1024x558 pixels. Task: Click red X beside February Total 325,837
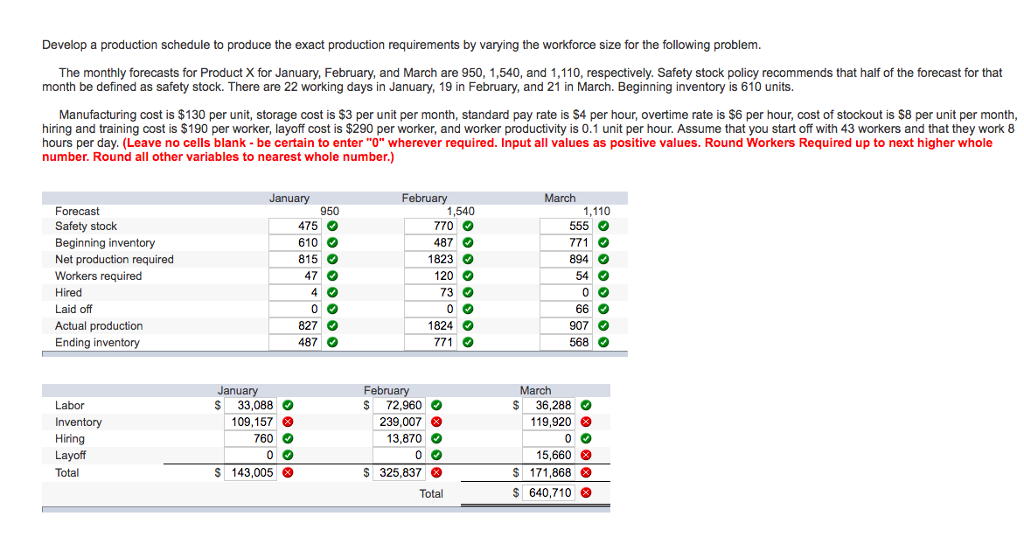tap(436, 472)
